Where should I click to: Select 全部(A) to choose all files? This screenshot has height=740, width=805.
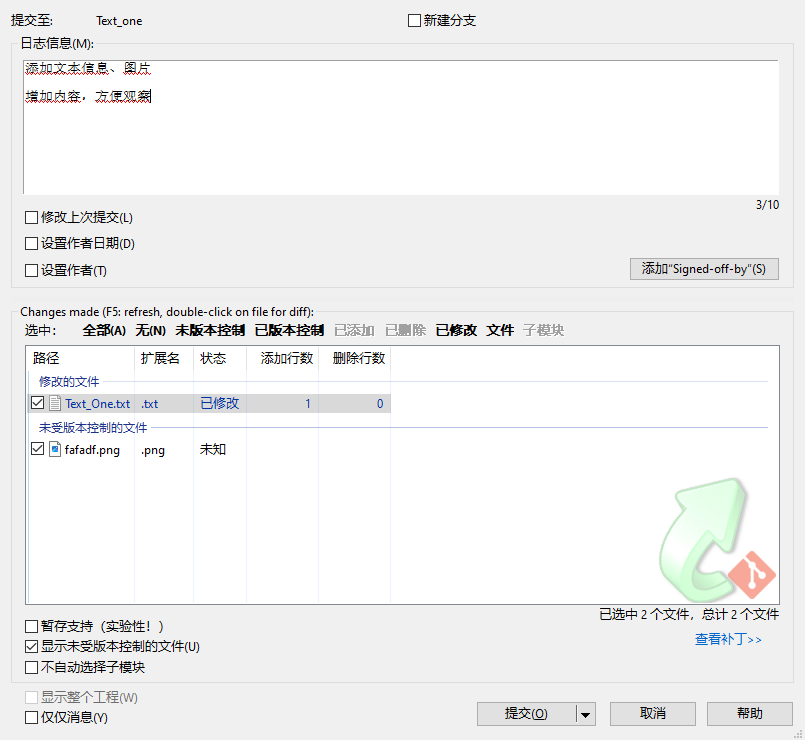[104, 330]
